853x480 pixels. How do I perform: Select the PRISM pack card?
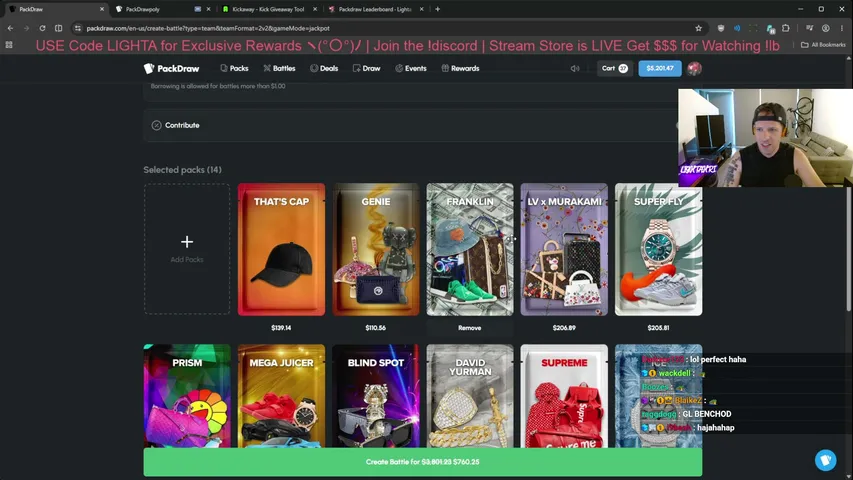[x=187, y=396]
